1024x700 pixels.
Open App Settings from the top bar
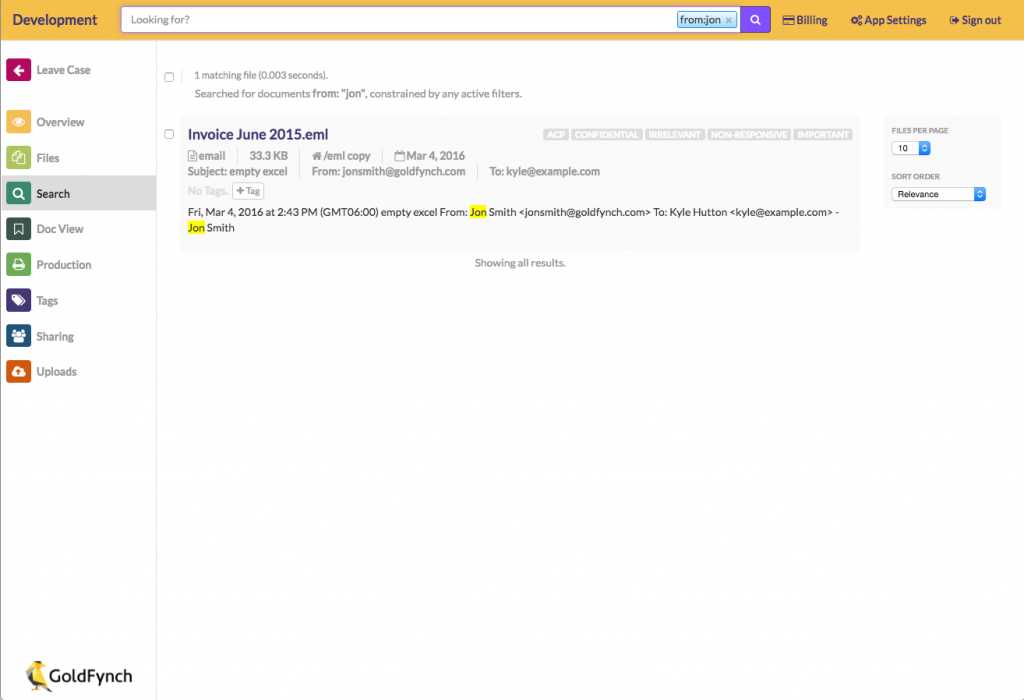888,19
